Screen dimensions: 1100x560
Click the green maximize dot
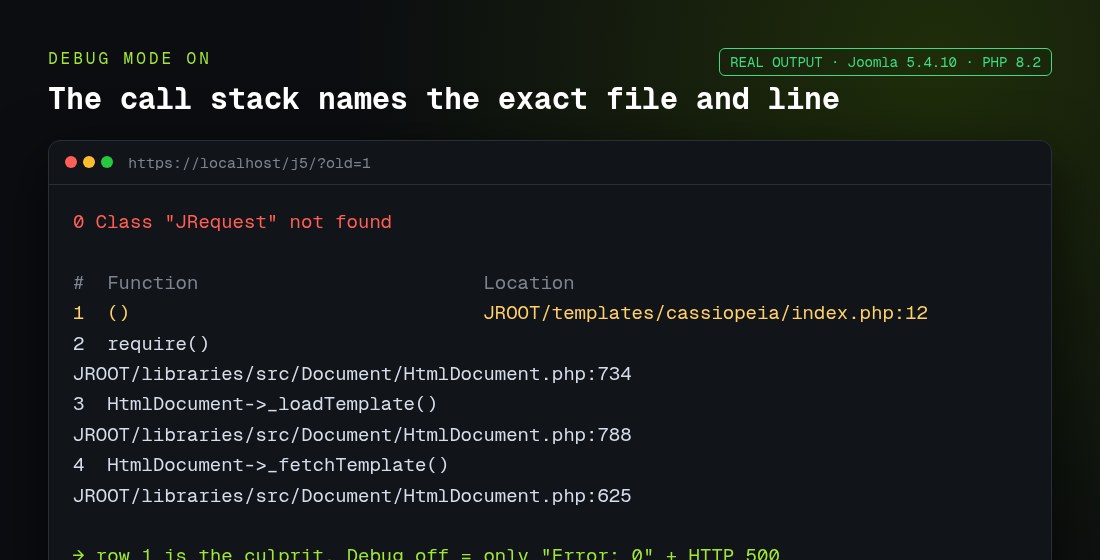pyautogui.click(x=107, y=162)
